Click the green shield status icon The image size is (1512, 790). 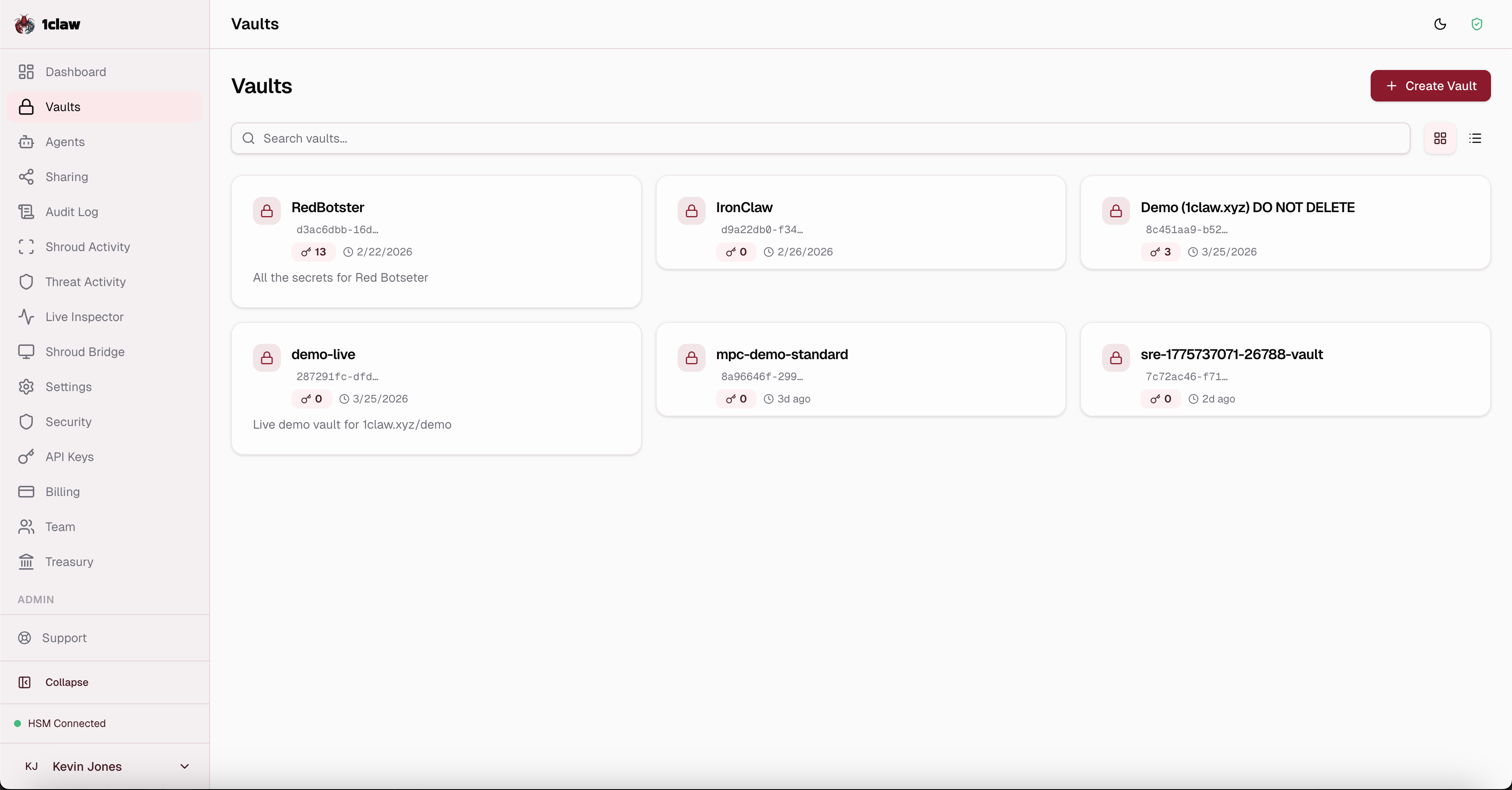[1477, 24]
